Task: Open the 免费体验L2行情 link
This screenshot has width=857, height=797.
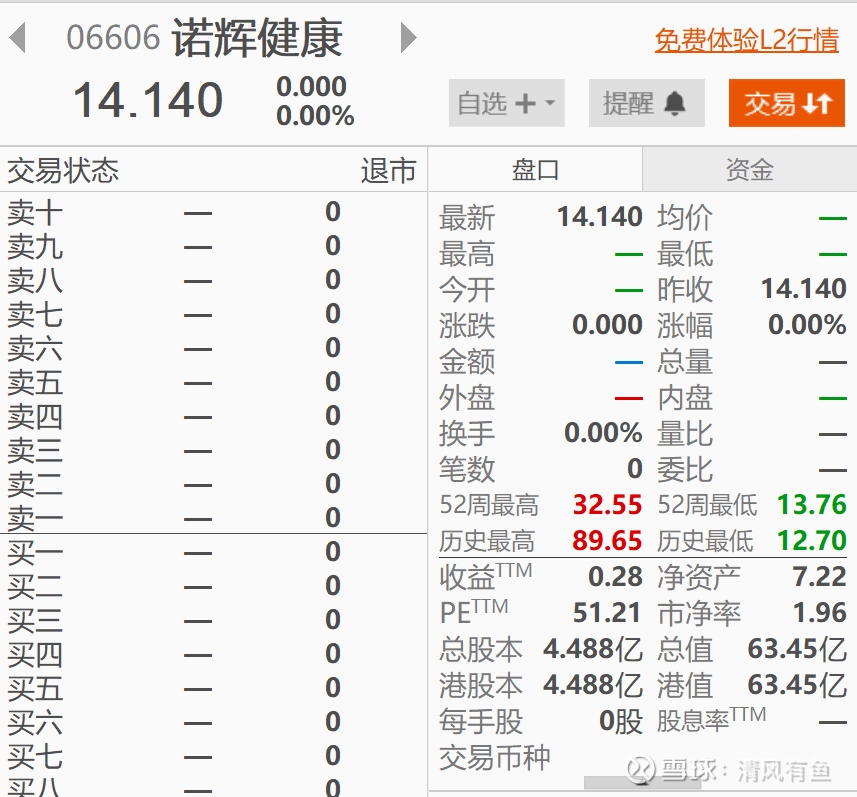Action: coord(747,40)
